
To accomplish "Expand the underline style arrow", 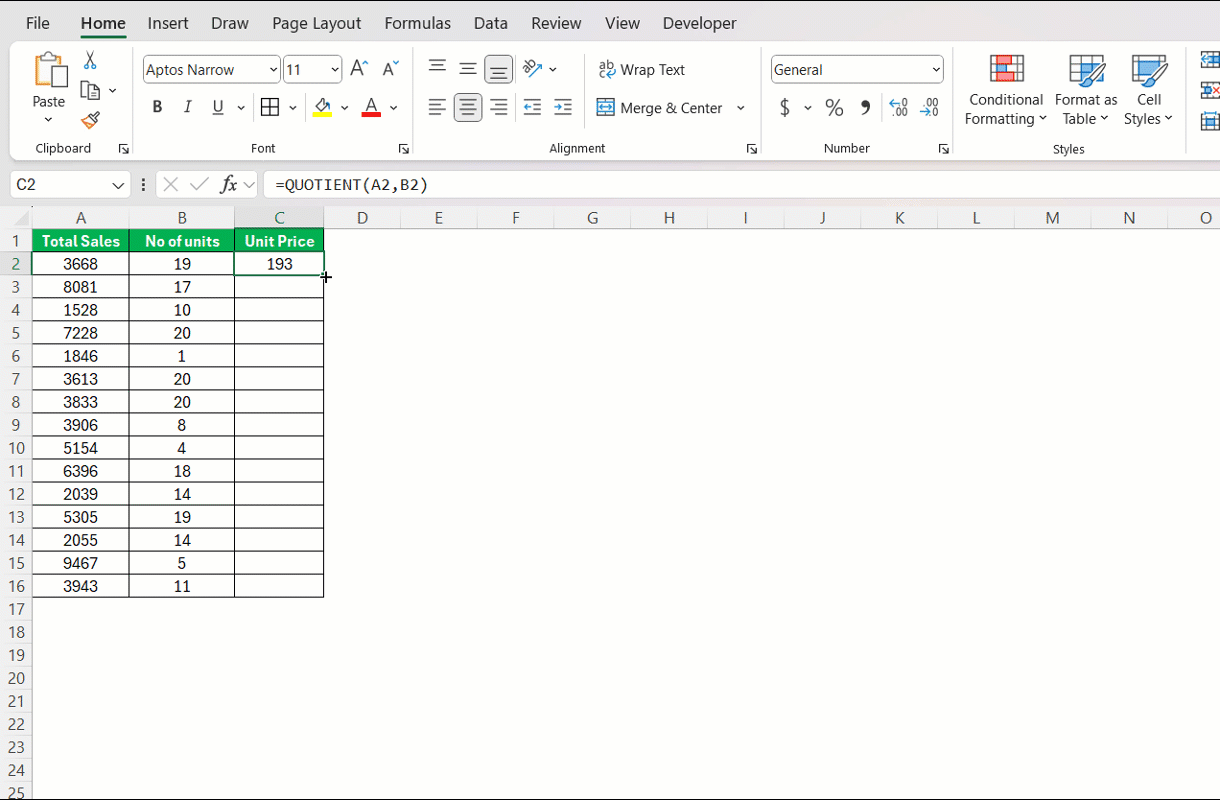I will pyautogui.click(x=241, y=107).
